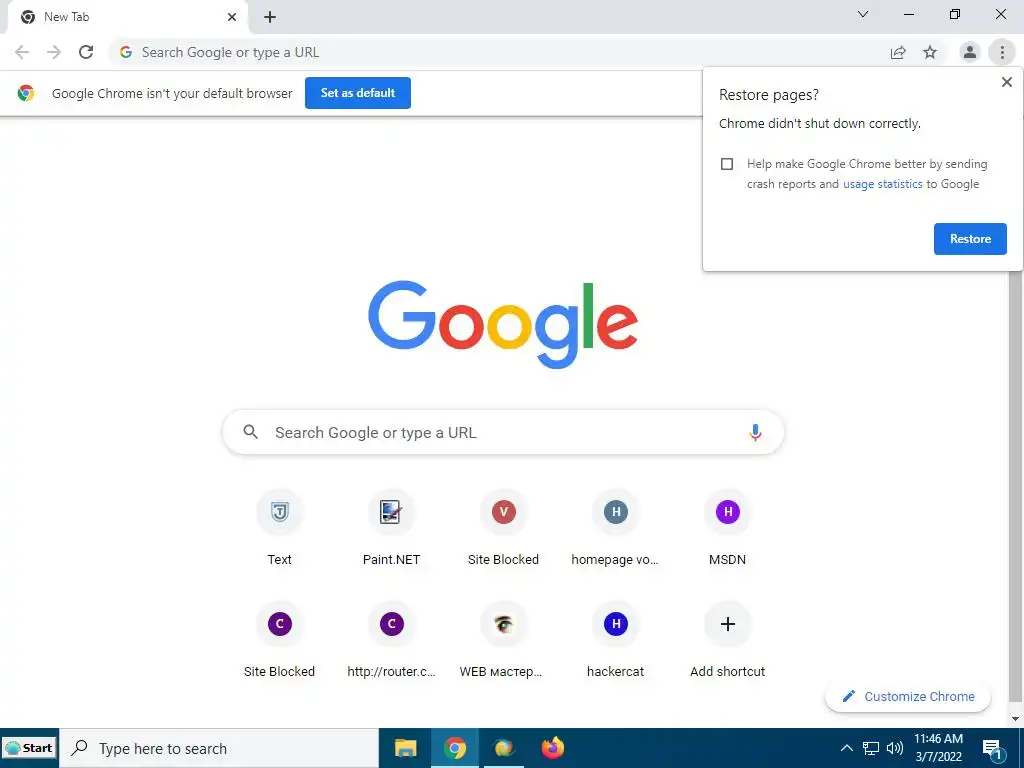Close the New Tab tab

click(x=232, y=17)
